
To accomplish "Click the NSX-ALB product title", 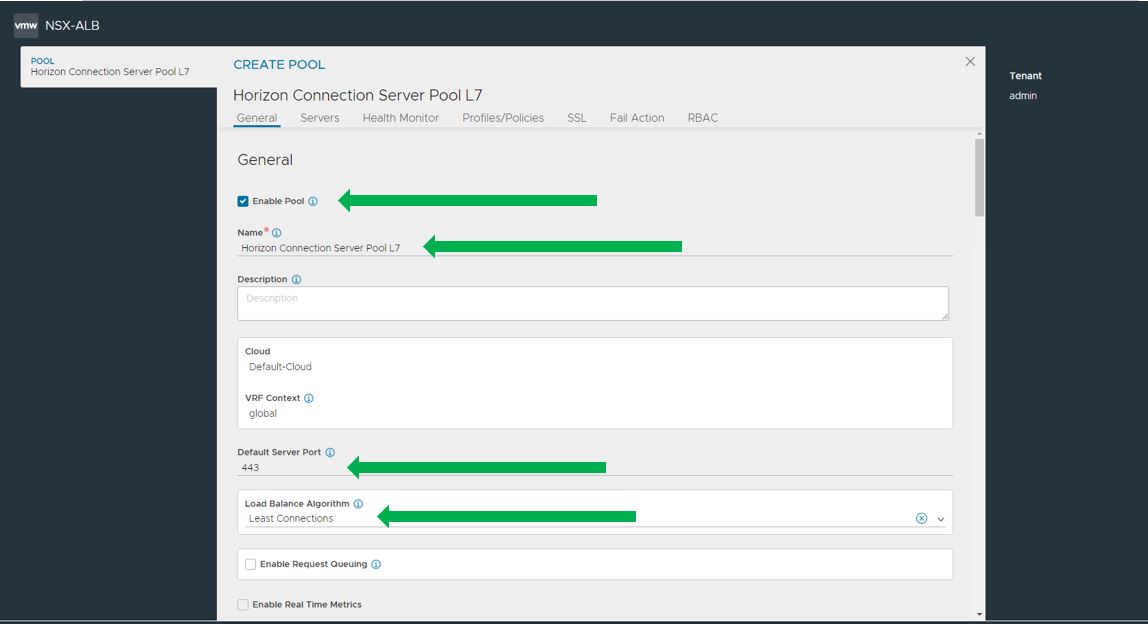I will pos(72,26).
